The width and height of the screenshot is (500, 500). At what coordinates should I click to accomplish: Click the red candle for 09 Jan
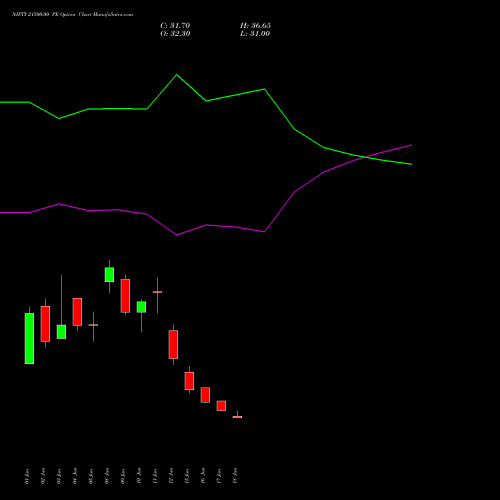125,296
